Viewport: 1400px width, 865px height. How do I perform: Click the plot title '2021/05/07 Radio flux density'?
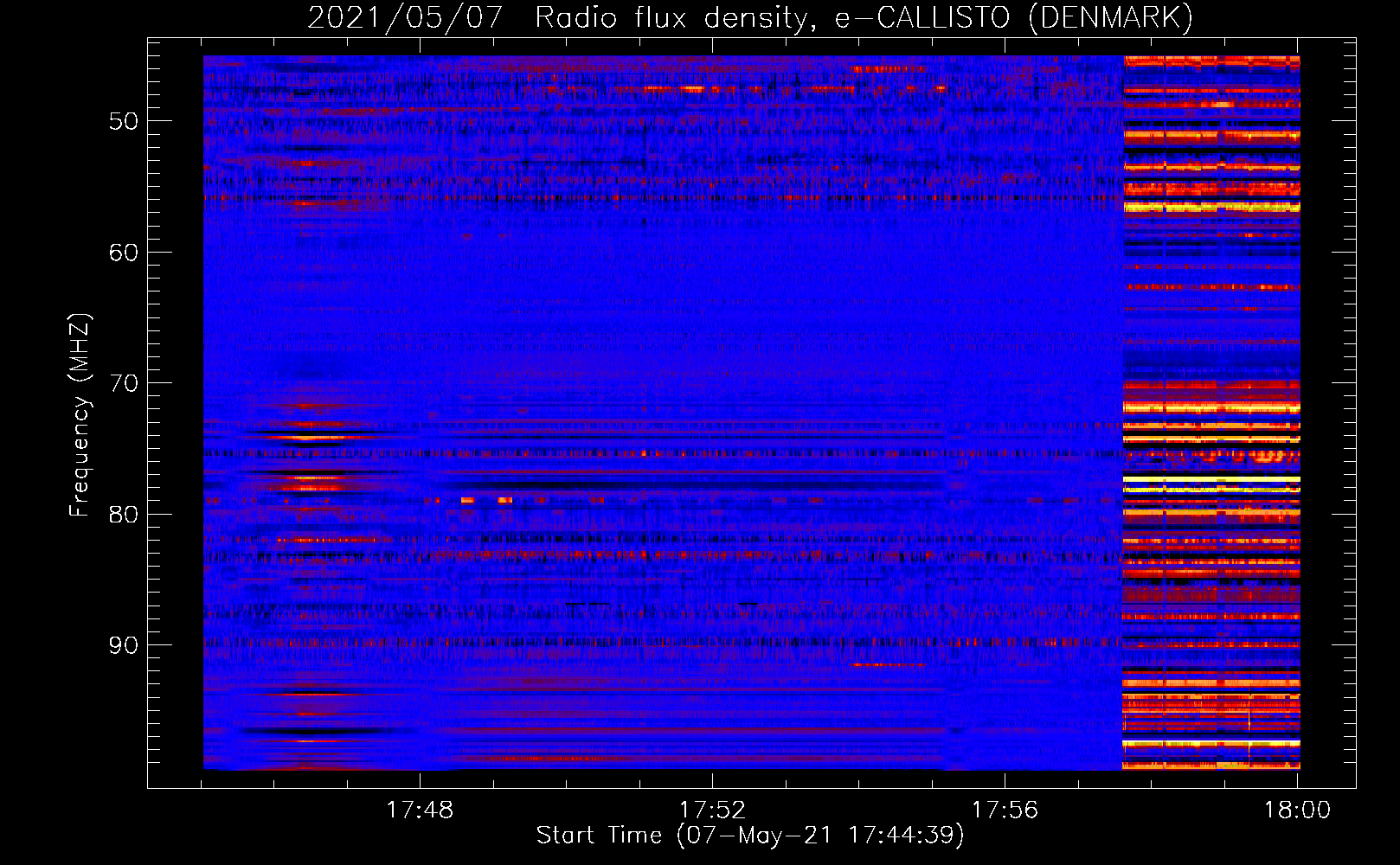point(750,18)
